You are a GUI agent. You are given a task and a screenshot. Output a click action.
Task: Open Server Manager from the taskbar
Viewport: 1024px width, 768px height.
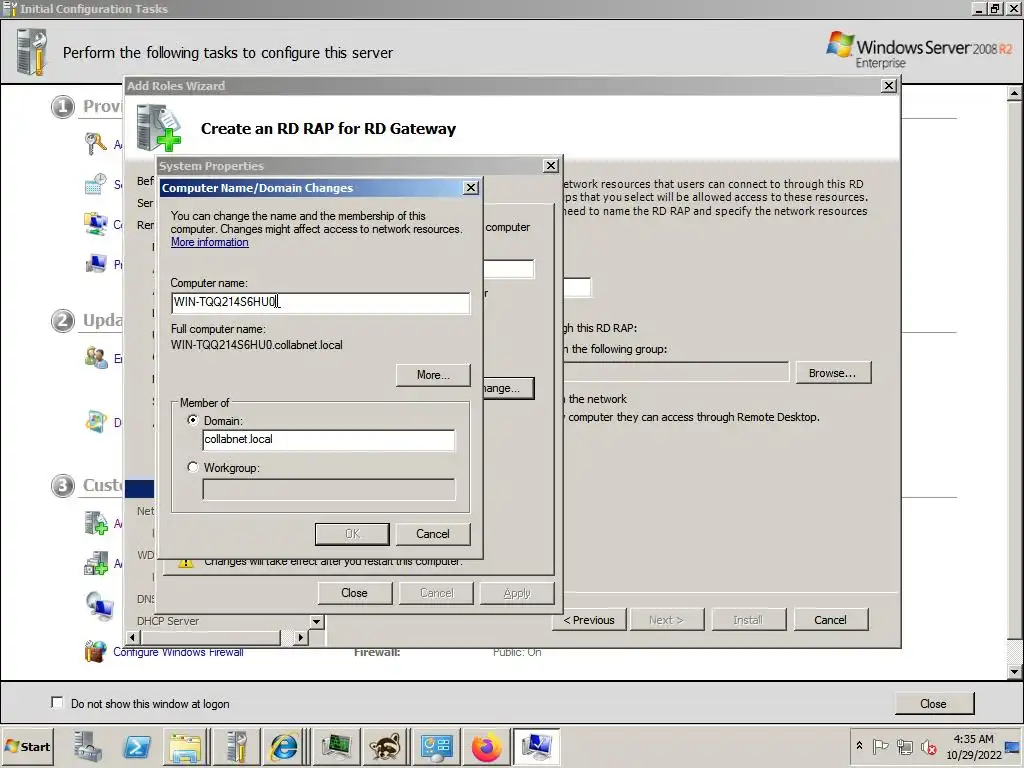[88, 746]
